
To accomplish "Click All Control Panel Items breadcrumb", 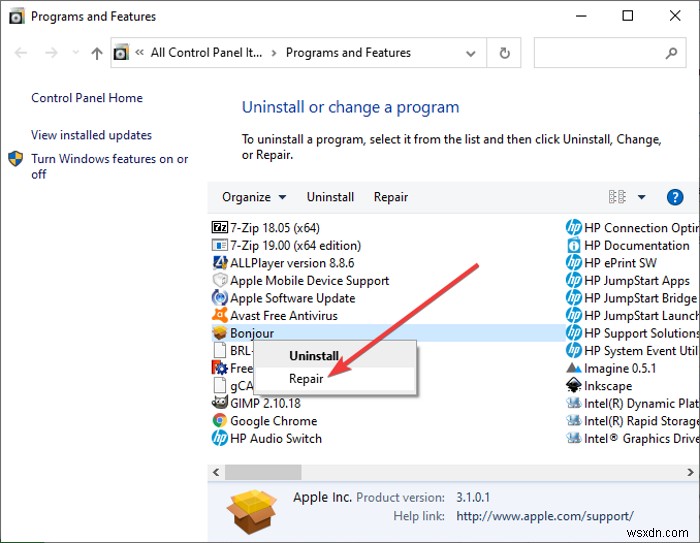I will pyautogui.click(x=206, y=53).
